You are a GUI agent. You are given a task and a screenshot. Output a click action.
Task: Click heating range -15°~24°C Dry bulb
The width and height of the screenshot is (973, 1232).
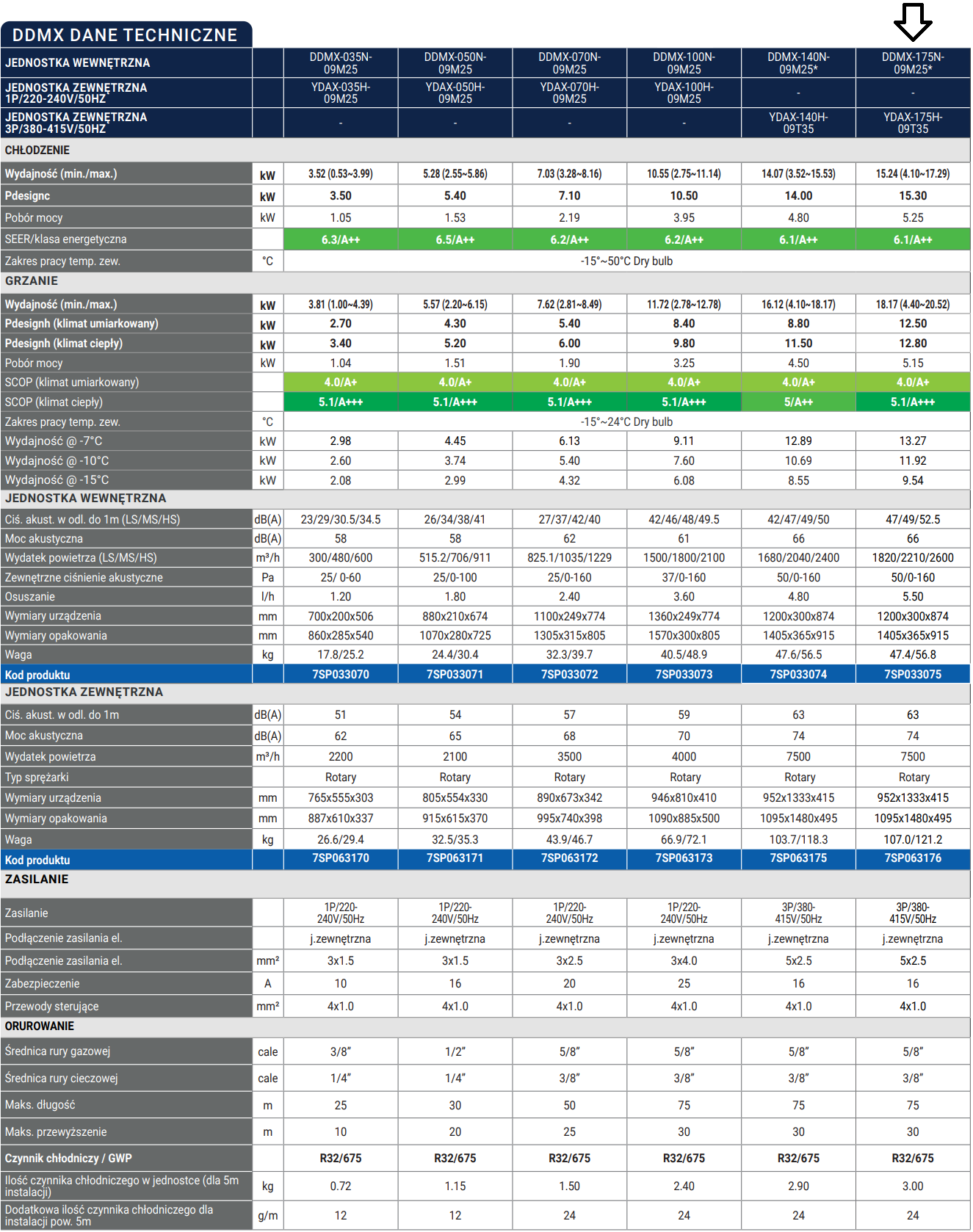626,422
